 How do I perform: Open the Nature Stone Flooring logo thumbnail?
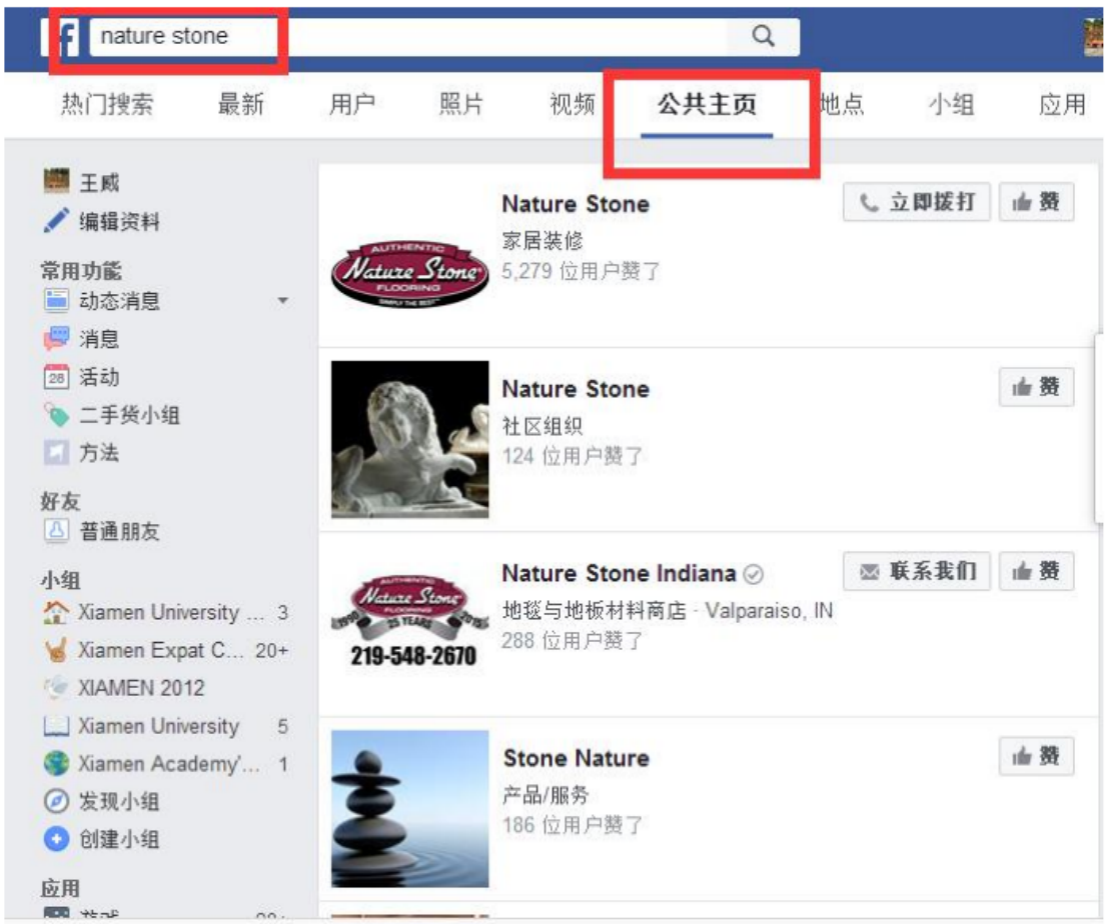click(x=410, y=273)
